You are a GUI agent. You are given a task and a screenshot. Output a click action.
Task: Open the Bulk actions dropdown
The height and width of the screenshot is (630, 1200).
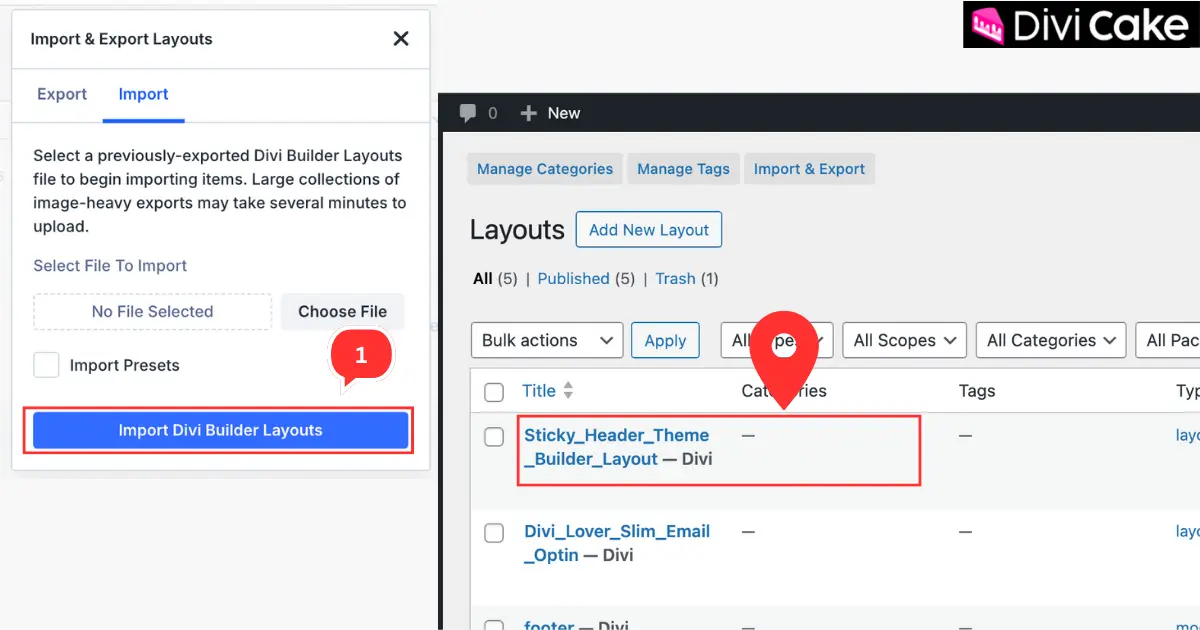point(547,340)
